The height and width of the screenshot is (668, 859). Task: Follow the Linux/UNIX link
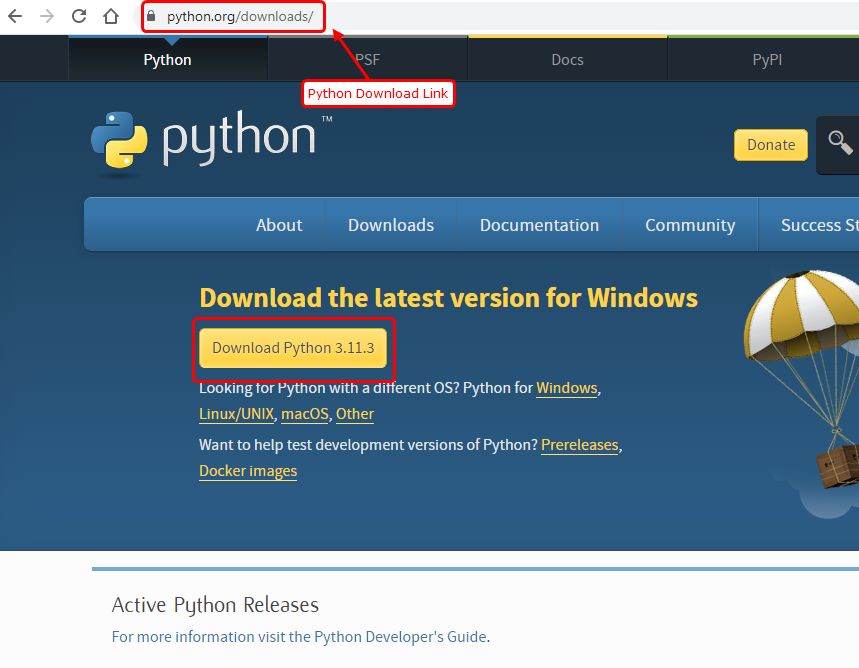click(x=236, y=414)
